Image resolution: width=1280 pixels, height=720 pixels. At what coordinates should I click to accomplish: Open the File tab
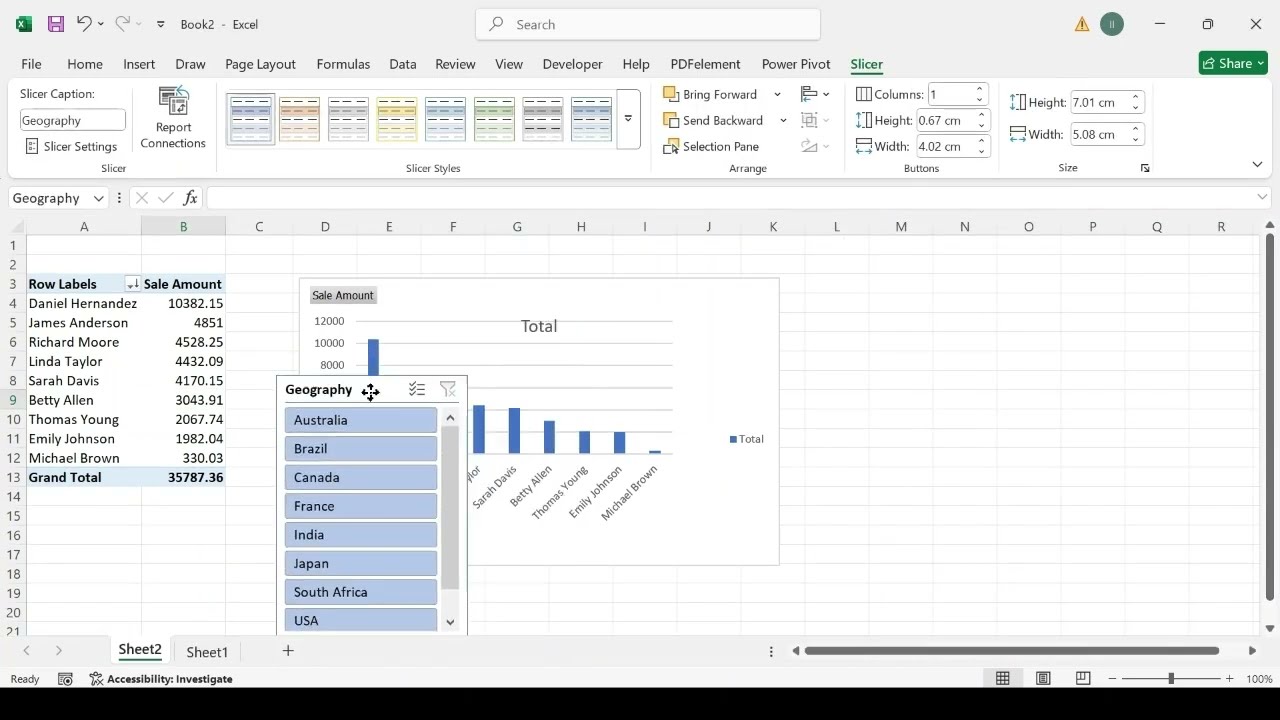tap(31, 64)
